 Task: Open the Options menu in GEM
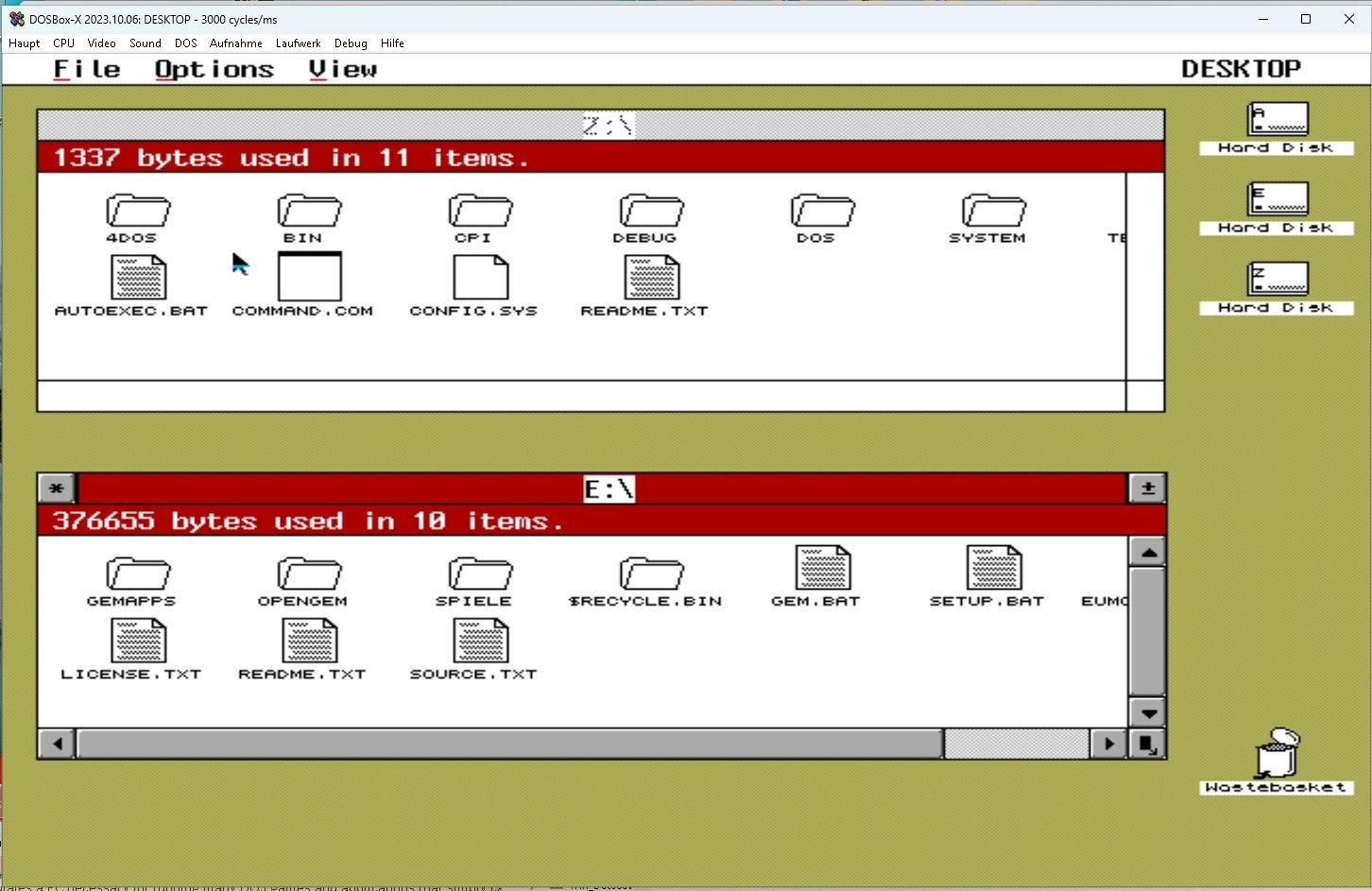[214, 69]
